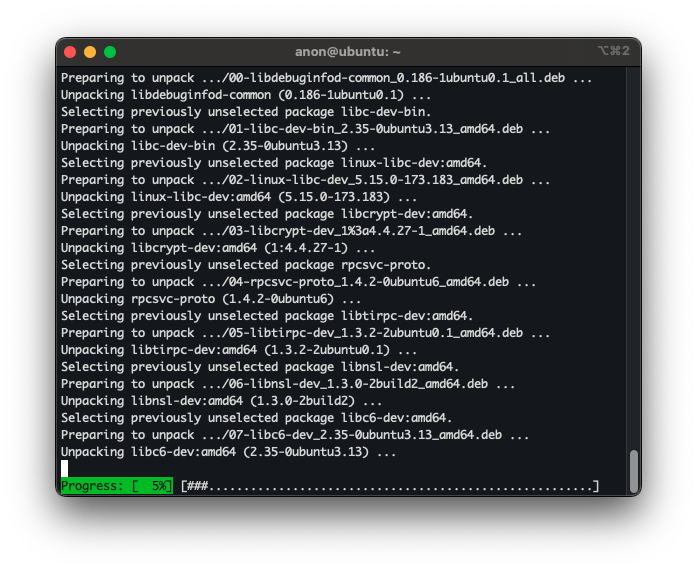Click the green "Progress: [ 5%]" label
This screenshot has height=570, width=697.
[x=116, y=486]
